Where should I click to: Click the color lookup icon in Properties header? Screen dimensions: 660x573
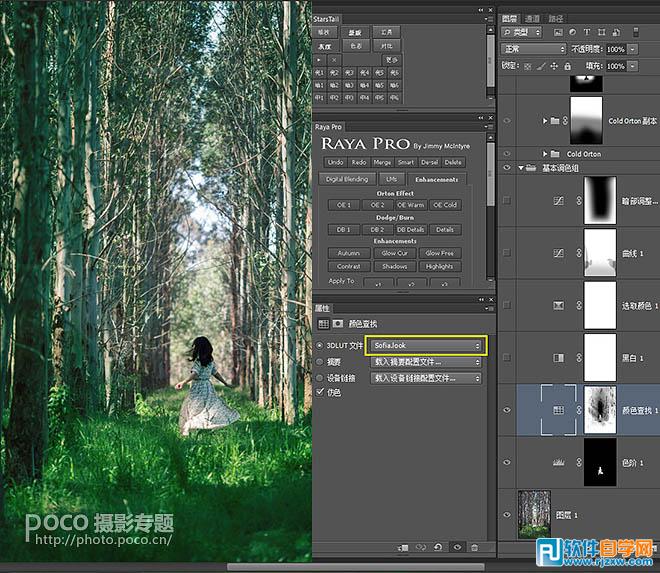coord(323,323)
